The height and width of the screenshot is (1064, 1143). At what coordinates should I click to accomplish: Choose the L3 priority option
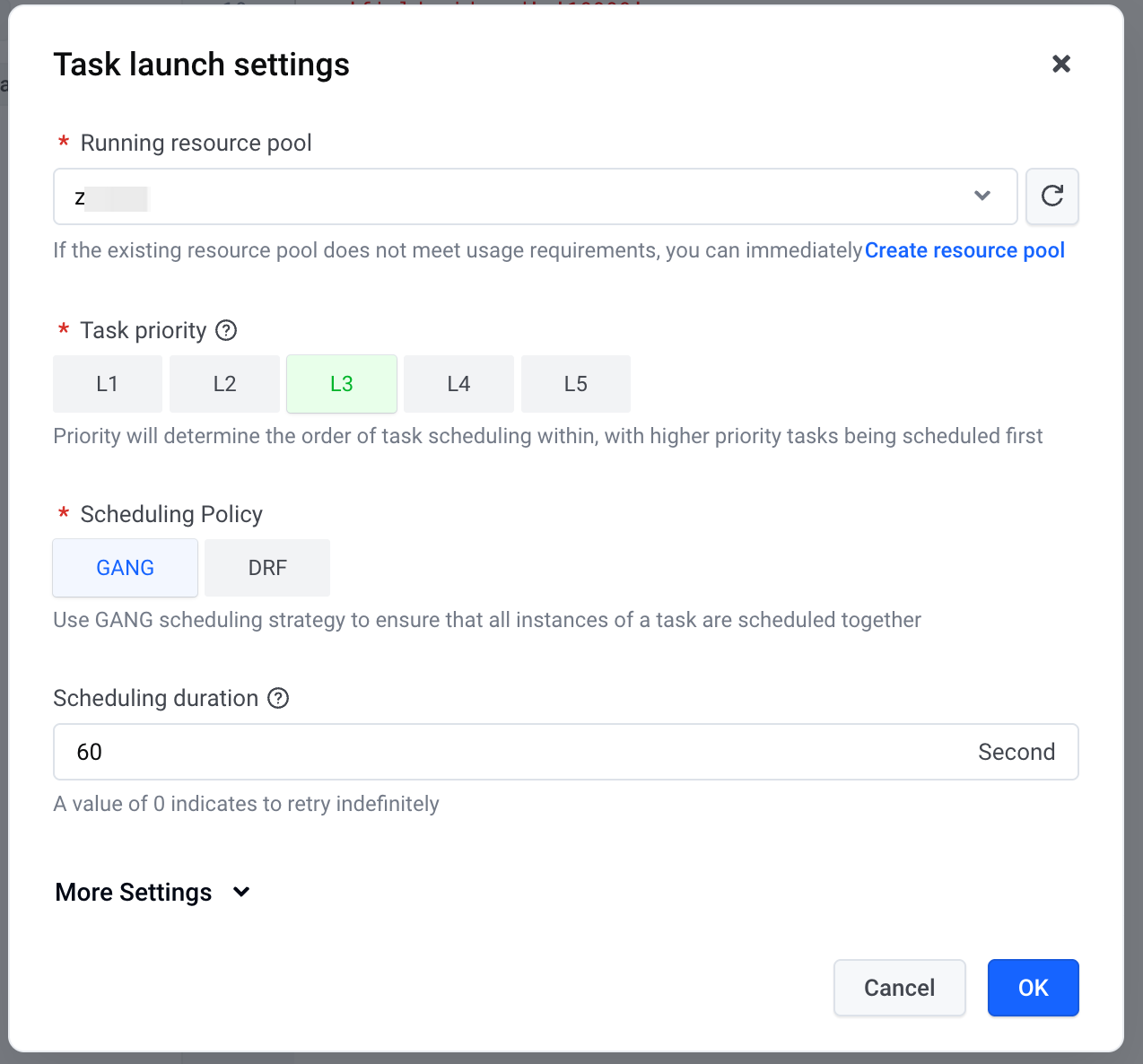pyautogui.click(x=342, y=384)
